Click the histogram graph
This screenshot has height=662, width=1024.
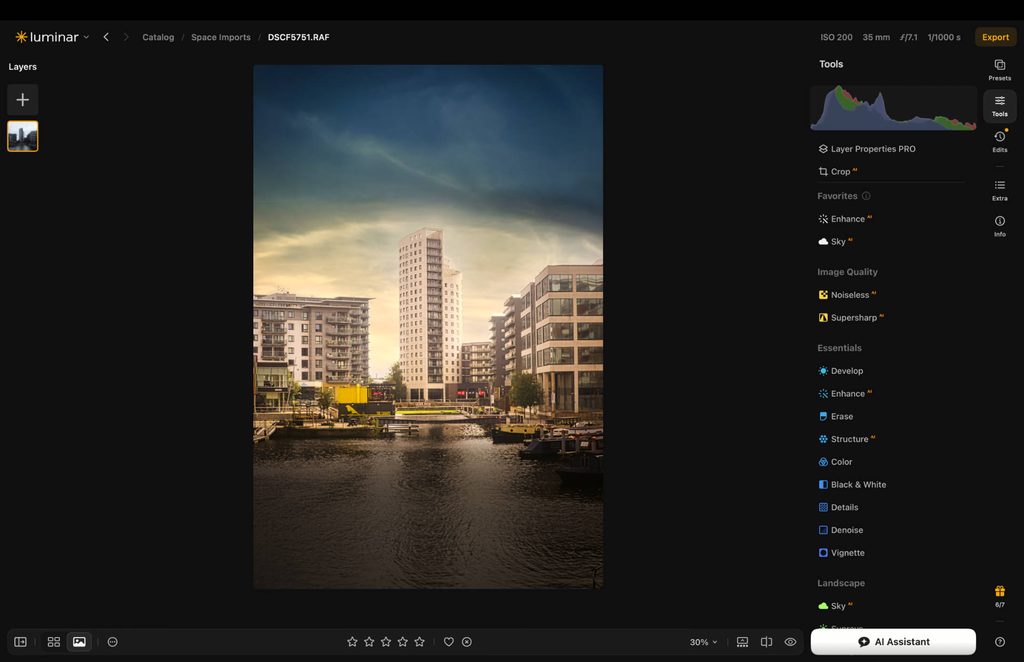[x=893, y=108]
